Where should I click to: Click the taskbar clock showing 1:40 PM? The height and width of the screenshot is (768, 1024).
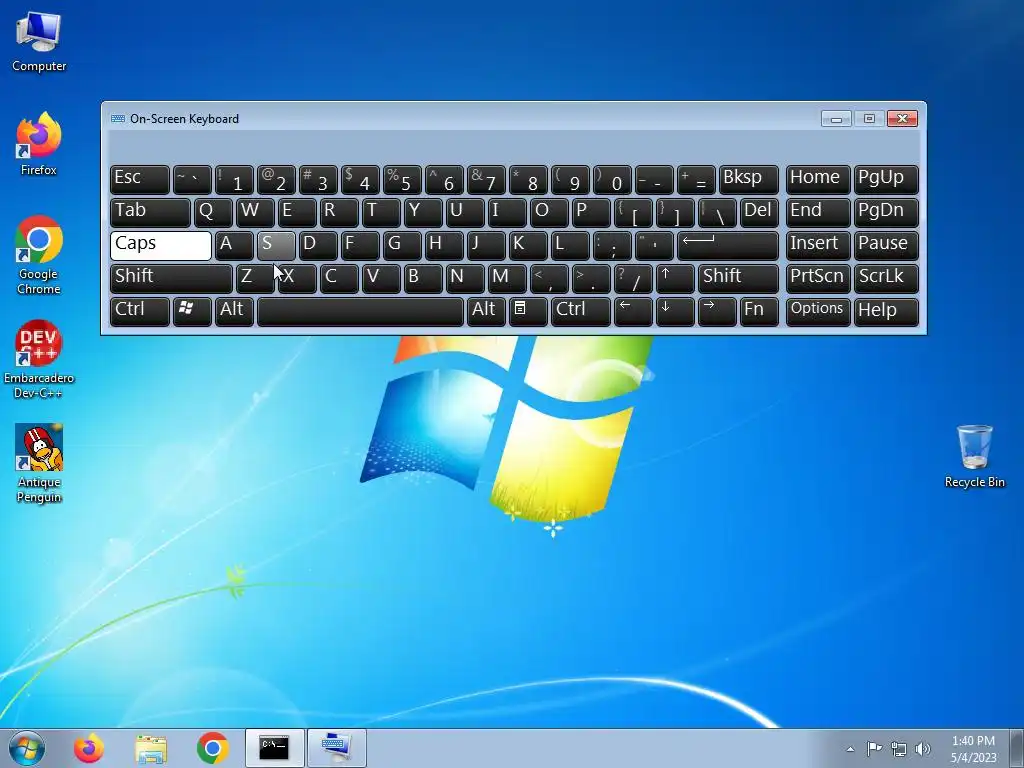(973, 749)
